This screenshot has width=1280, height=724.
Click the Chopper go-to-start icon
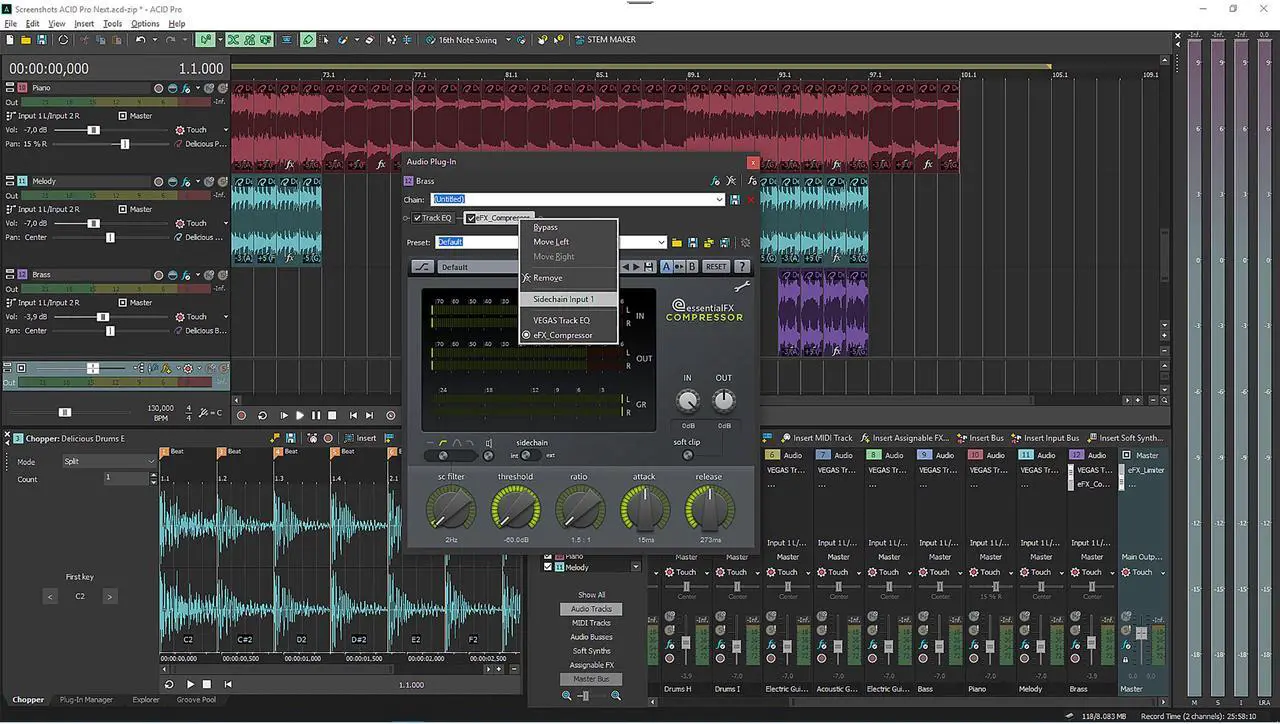click(228, 684)
